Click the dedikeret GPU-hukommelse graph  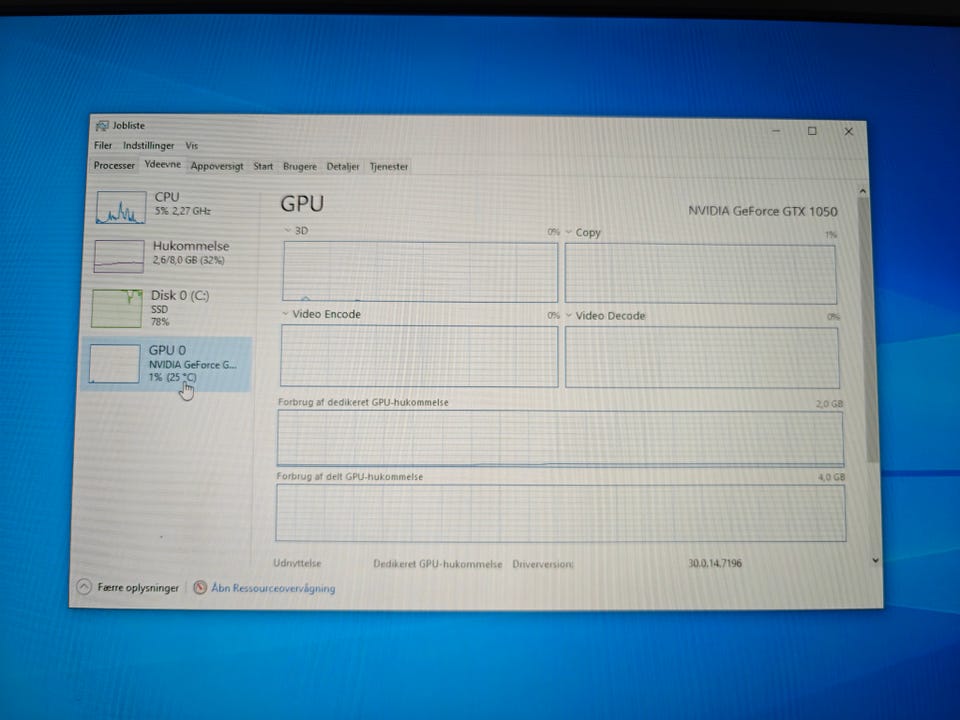pyautogui.click(x=560, y=438)
